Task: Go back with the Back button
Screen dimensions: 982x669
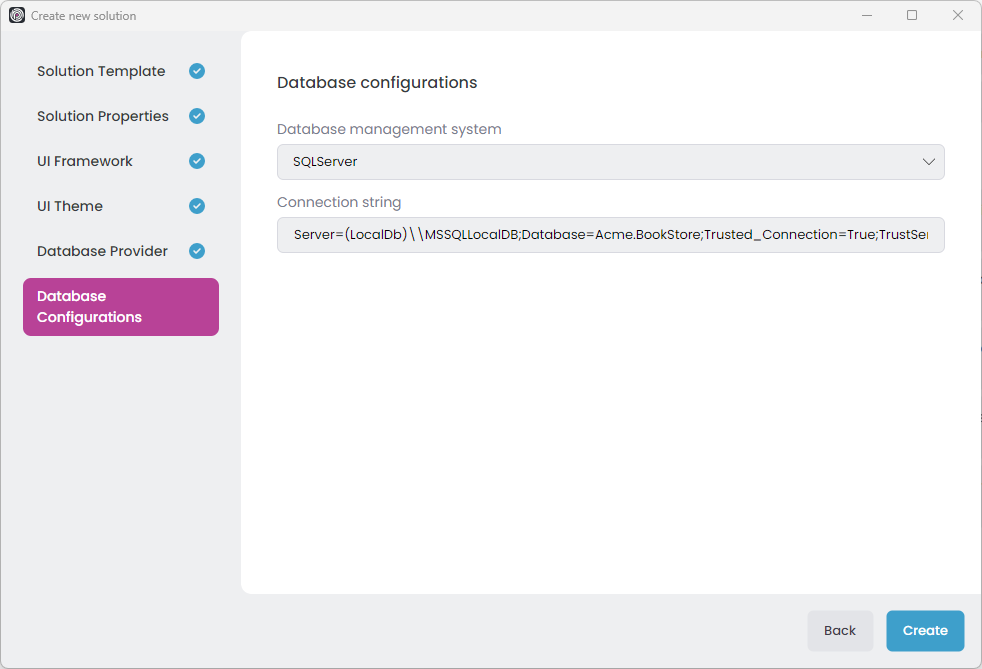Action: coord(840,630)
